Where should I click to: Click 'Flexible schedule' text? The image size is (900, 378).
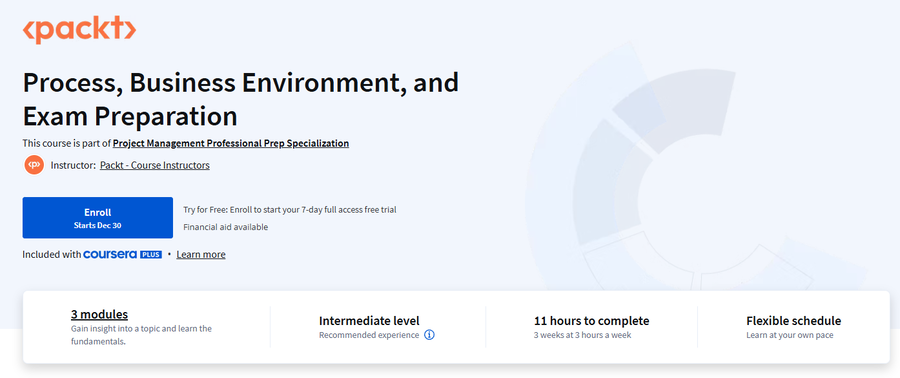(x=794, y=321)
